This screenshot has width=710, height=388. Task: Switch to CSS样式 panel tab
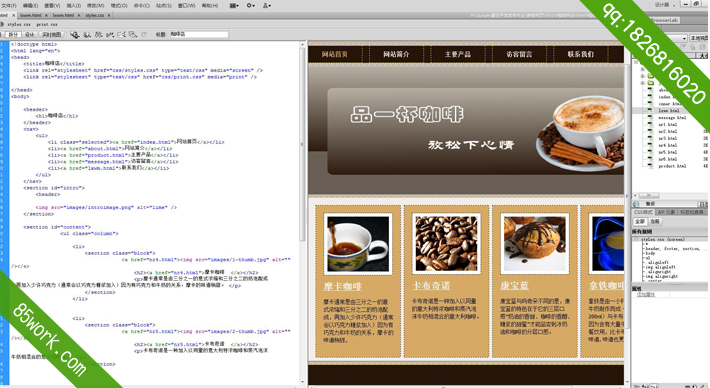pyautogui.click(x=643, y=212)
